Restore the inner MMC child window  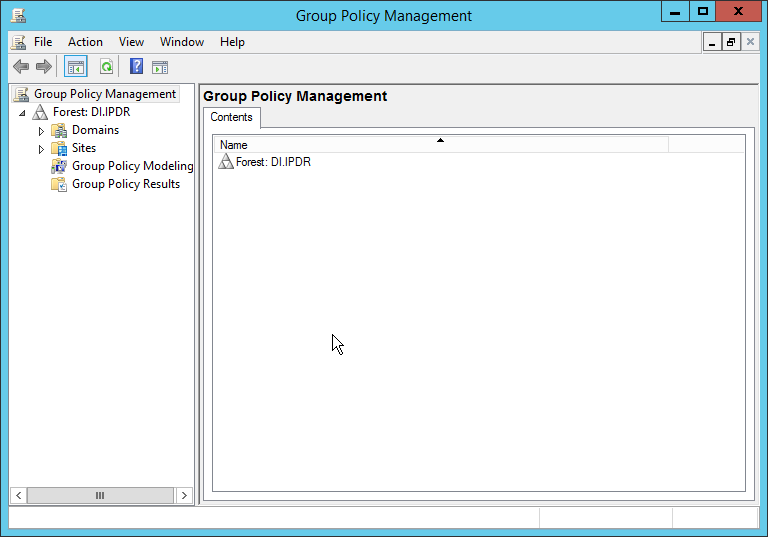tap(731, 42)
